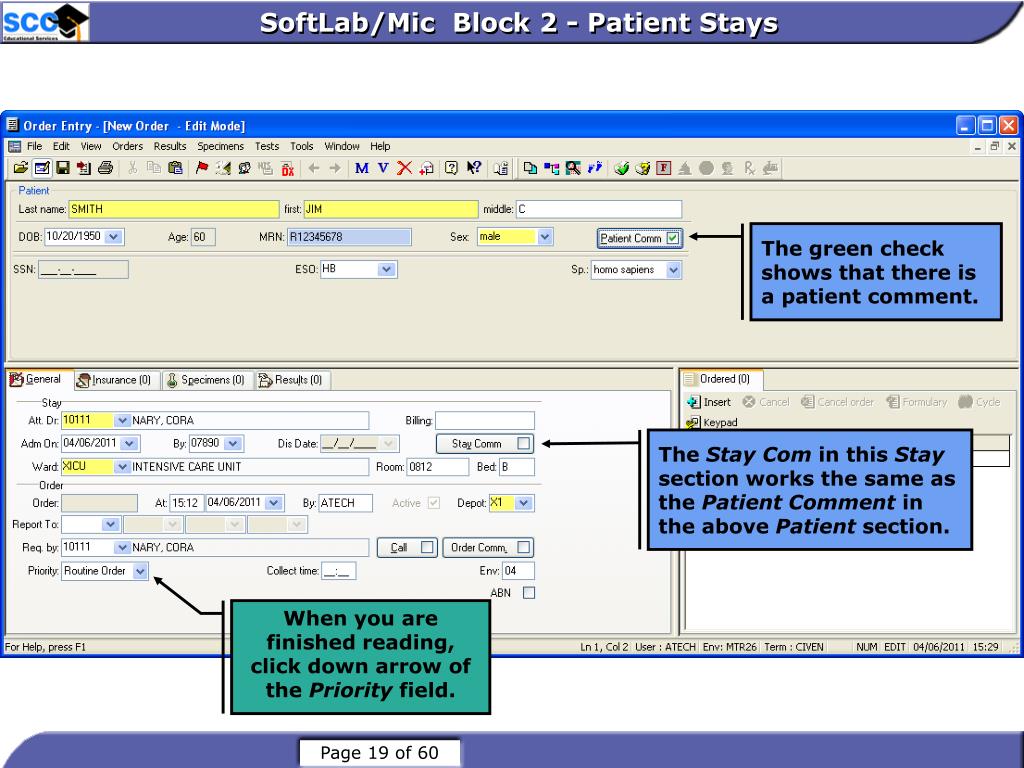Open the File menu
The height and width of the screenshot is (768, 1024).
[x=34, y=146]
